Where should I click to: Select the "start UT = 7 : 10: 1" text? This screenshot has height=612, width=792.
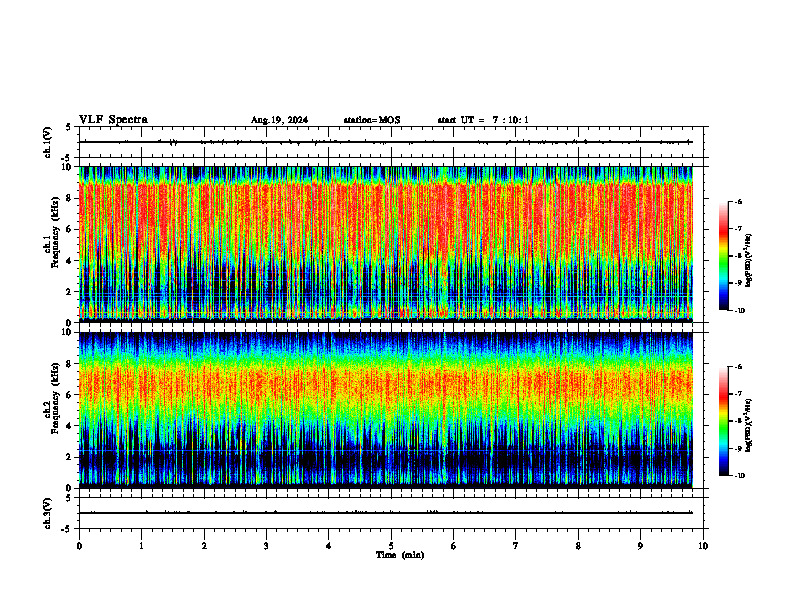tap(483, 120)
